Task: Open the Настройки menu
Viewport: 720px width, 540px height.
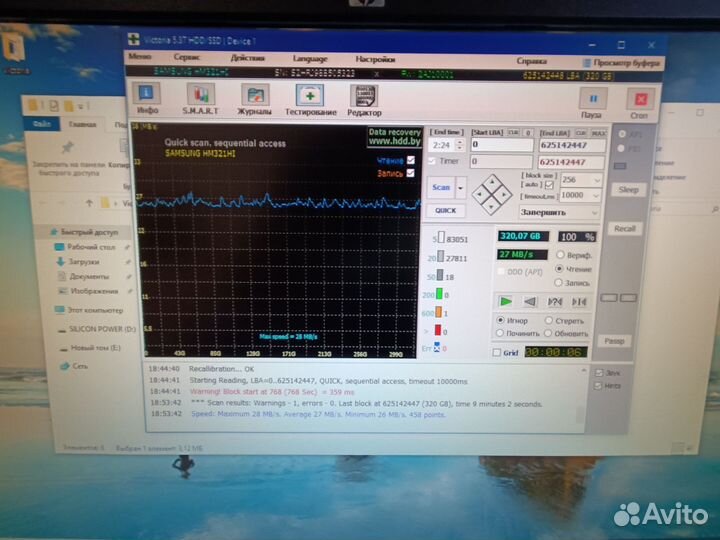Action: (x=376, y=59)
